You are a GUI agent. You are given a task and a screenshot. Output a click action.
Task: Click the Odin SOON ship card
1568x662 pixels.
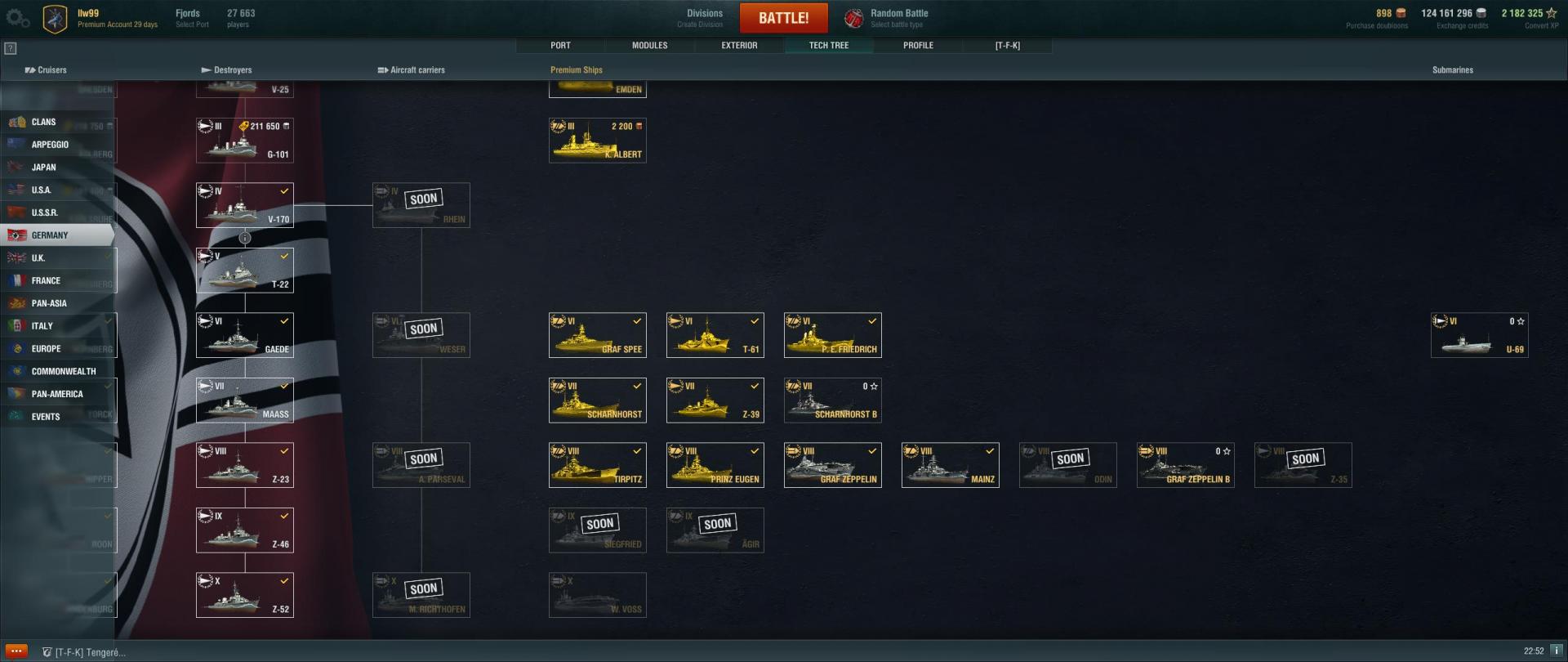1068,465
